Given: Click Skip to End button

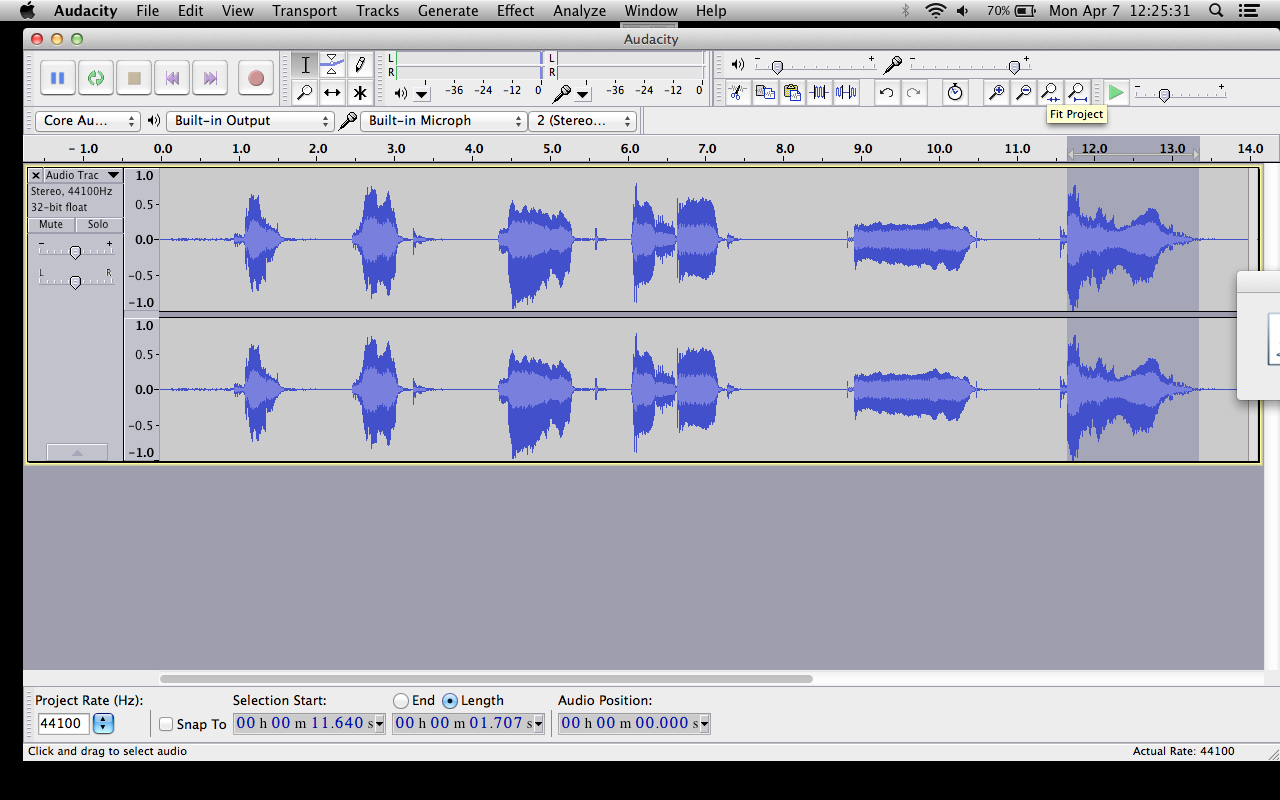Looking at the screenshot, I should click(210, 78).
